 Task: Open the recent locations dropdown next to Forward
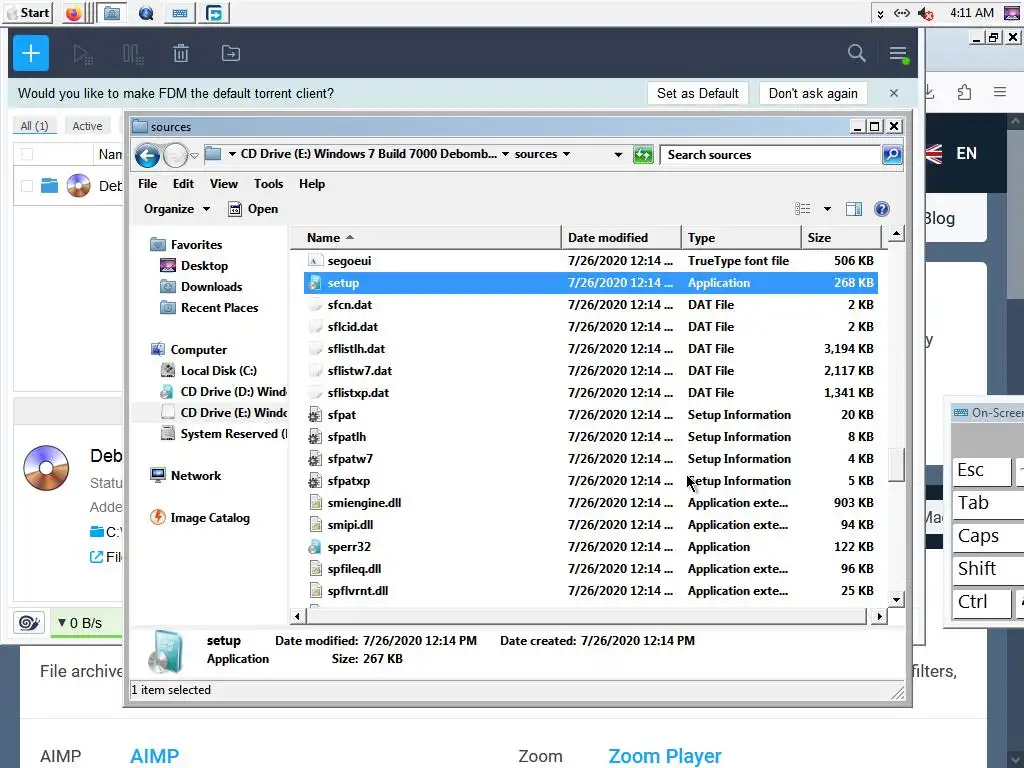click(194, 155)
